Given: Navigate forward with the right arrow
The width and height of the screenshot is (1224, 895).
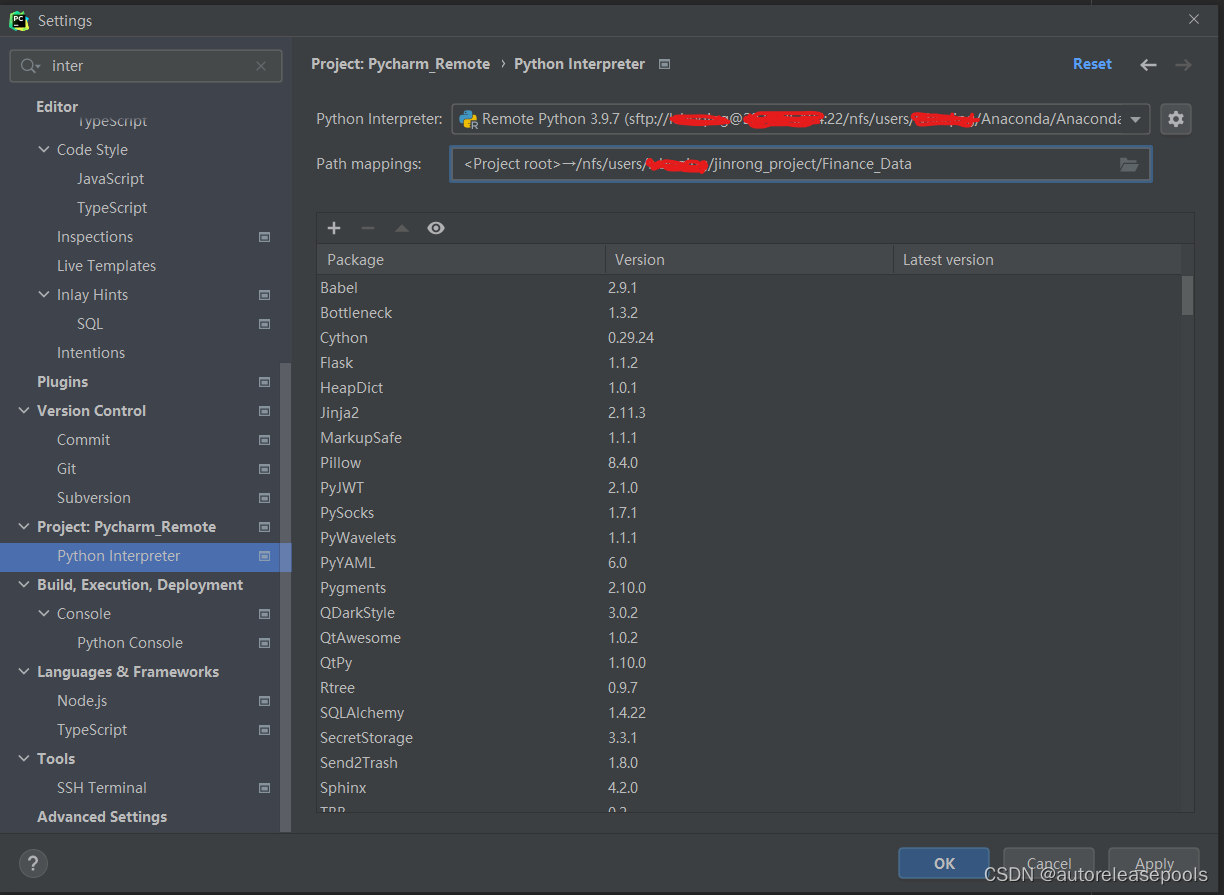Looking at the screenshot, I should point(1183,64).
